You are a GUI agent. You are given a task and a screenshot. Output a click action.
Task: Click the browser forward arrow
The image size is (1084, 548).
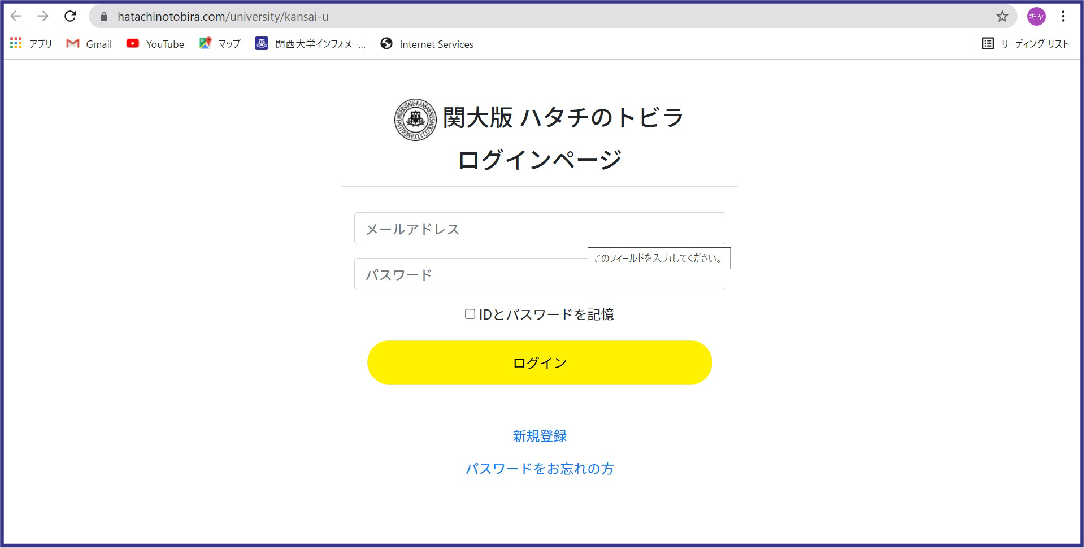click(43, 17)
